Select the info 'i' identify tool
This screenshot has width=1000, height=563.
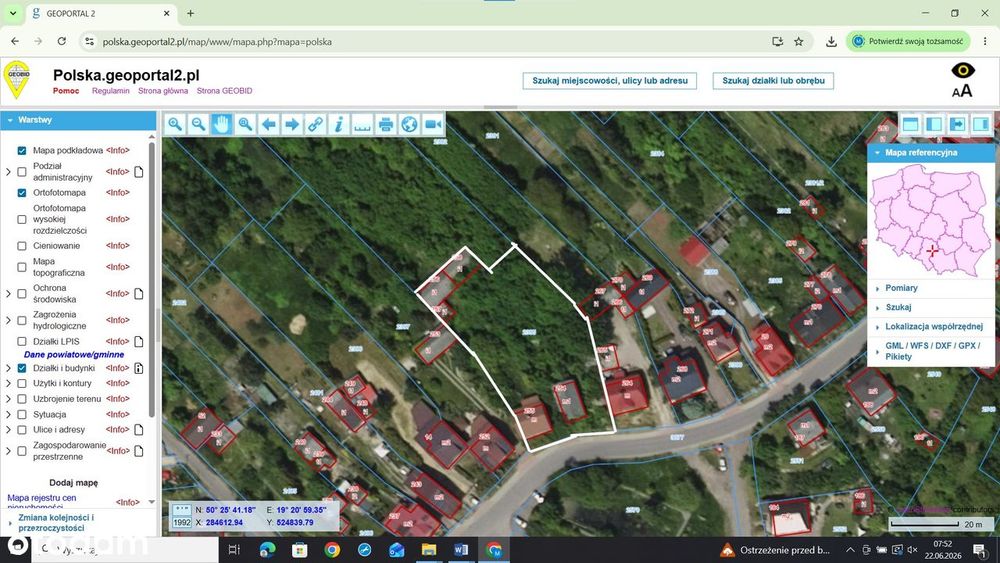pos(339,124)
